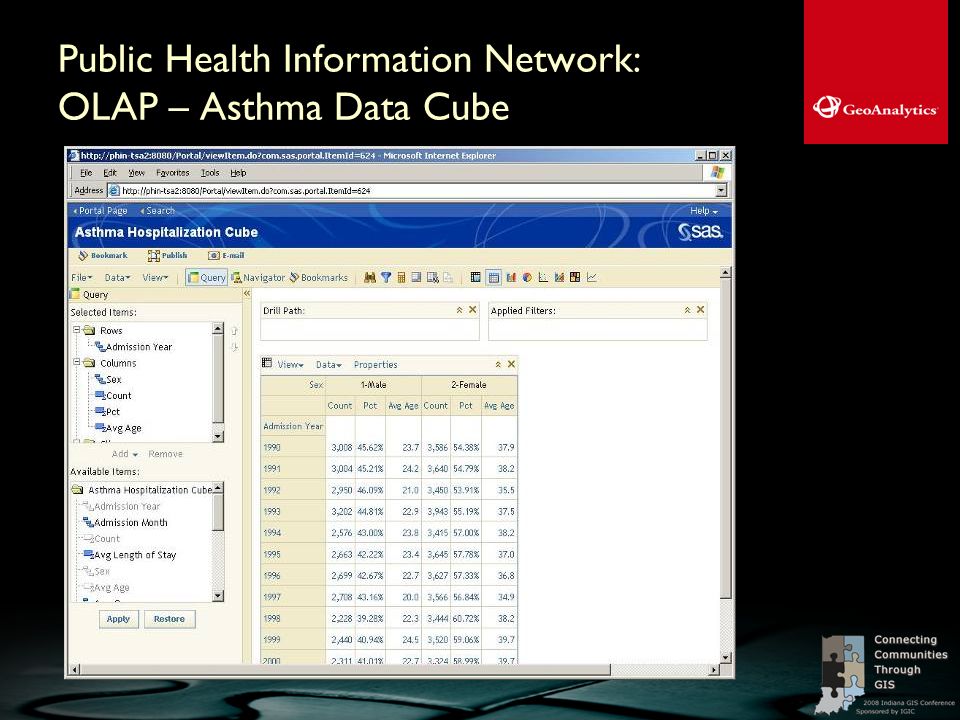
Task: Click the calculator icon in toolbar
Action: 401,277
